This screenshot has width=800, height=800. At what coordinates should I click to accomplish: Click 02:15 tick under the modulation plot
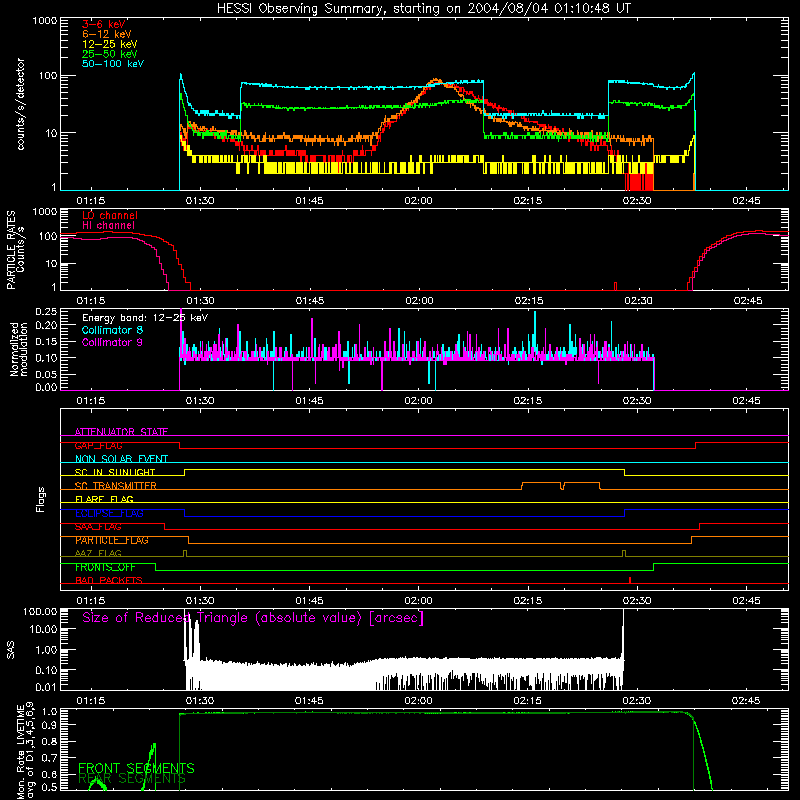click(528, 401)
